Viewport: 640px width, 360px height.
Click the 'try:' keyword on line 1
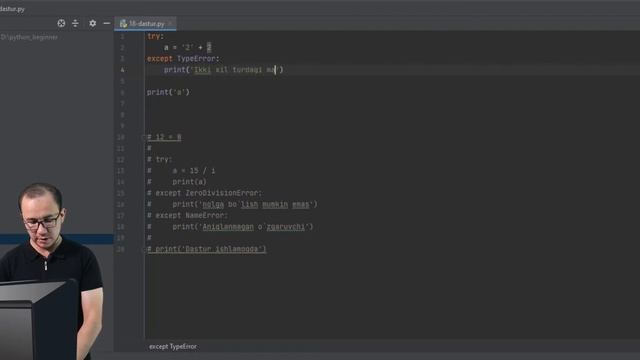coord(155,36)
